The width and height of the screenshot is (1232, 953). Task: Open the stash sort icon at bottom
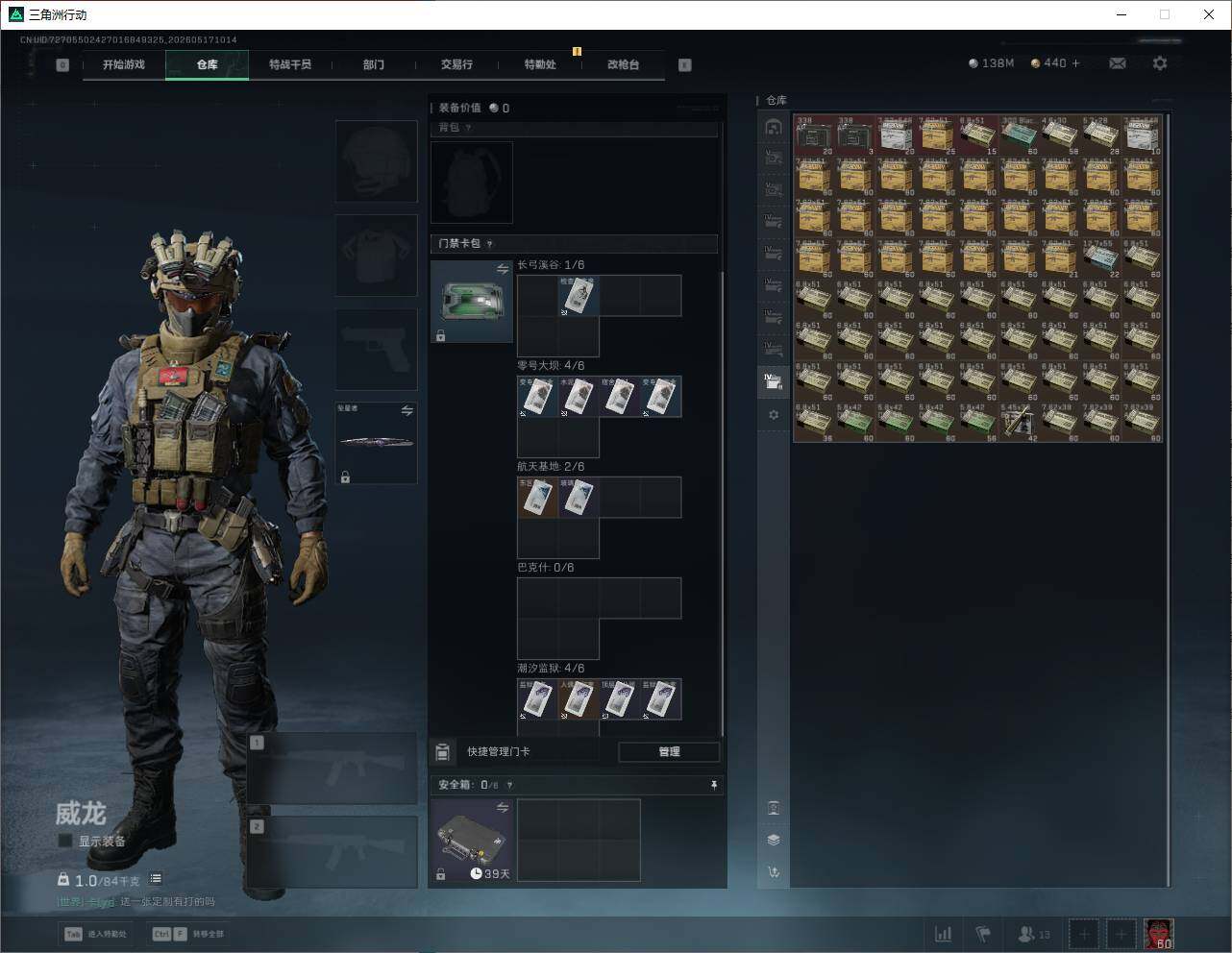point(774,872)
